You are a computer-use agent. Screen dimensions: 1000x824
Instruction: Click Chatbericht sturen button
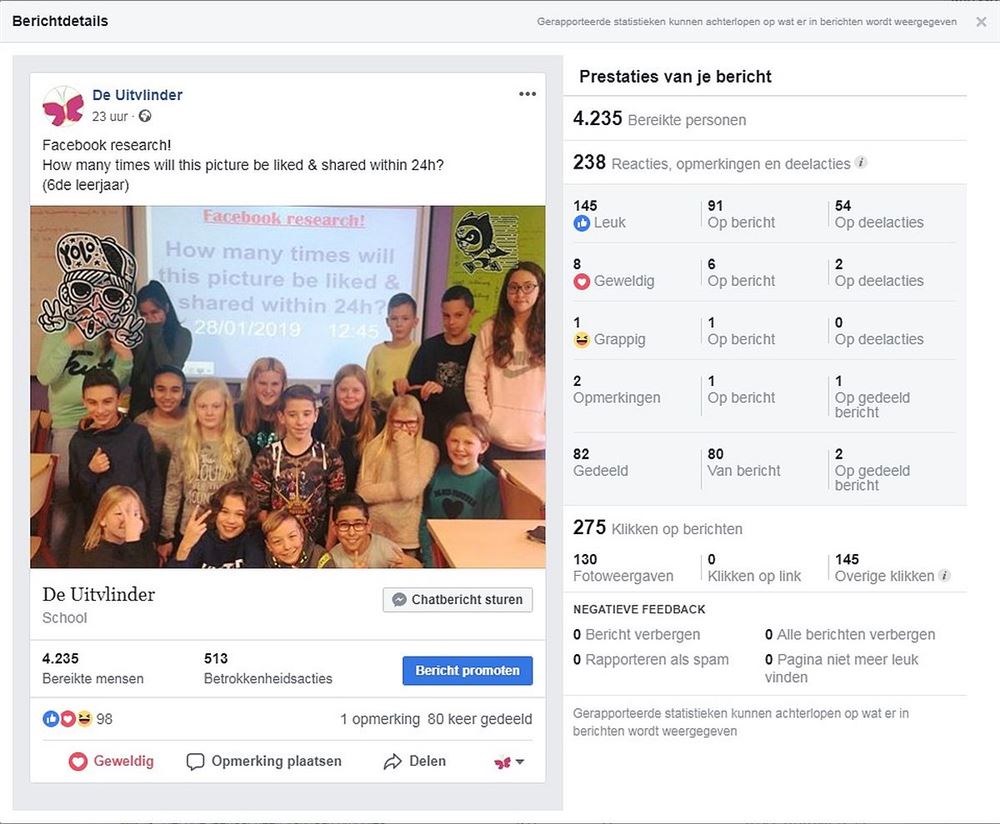457,600
